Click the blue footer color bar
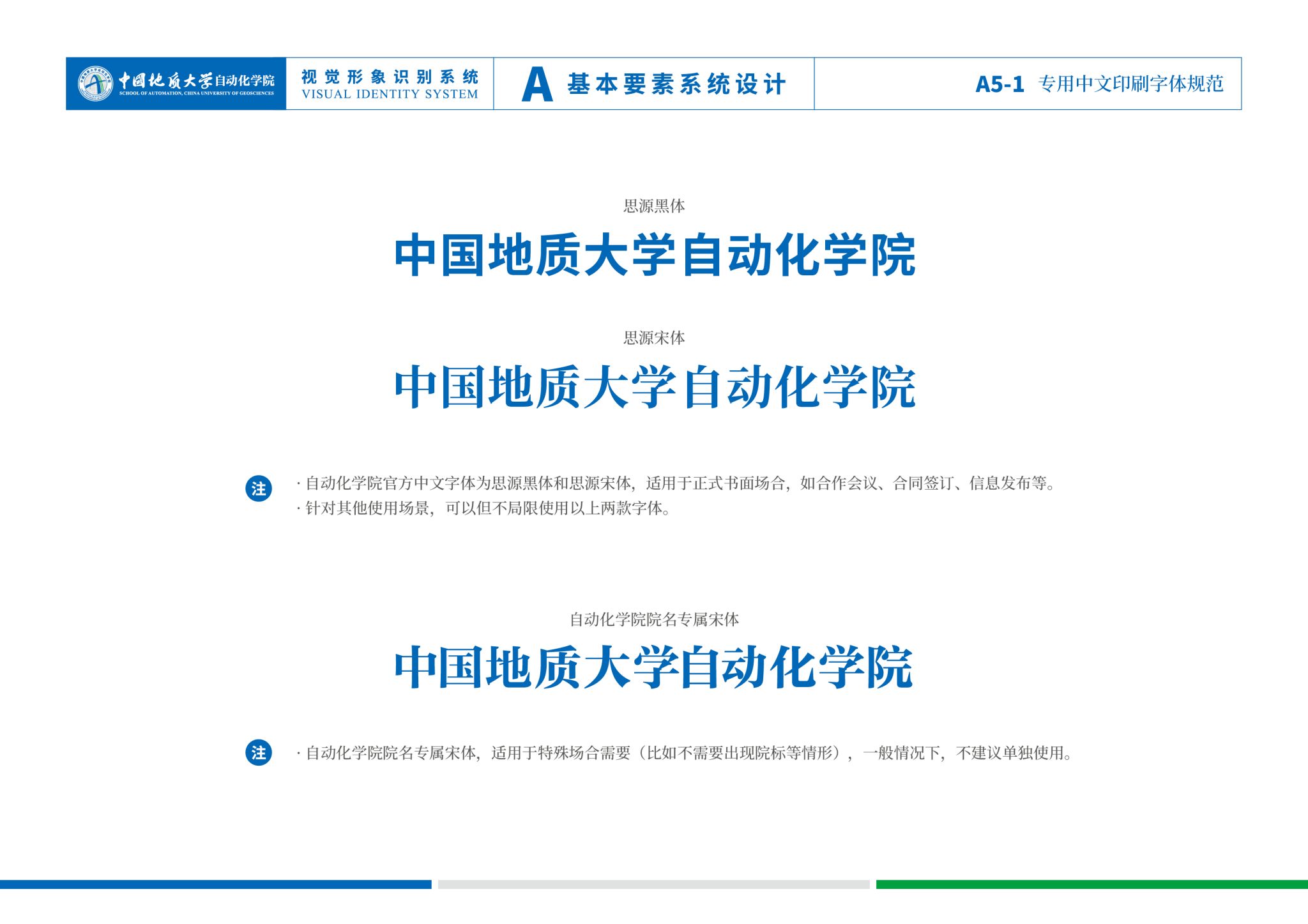This screenshot has width=1308, height=924. [x=215, y=884]
